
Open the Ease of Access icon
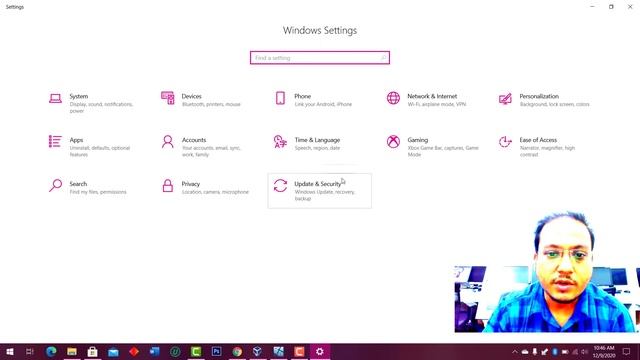click(505, 142)
